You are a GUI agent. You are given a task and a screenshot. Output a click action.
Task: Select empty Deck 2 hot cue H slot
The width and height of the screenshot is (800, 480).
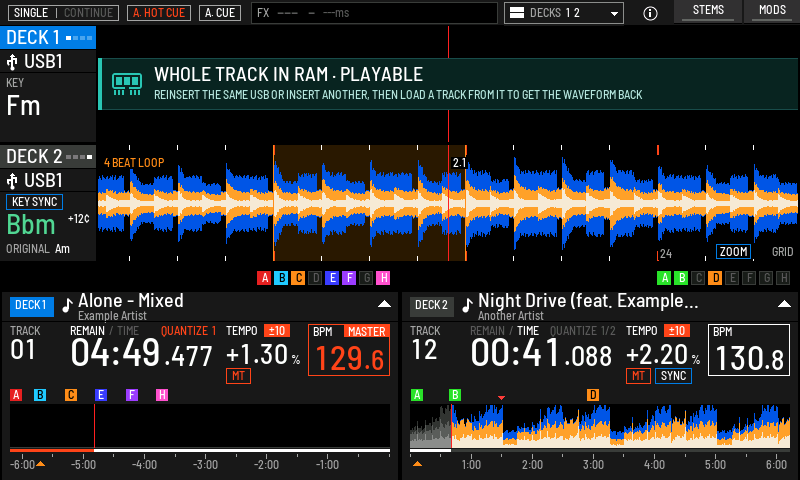click(783, 278)
